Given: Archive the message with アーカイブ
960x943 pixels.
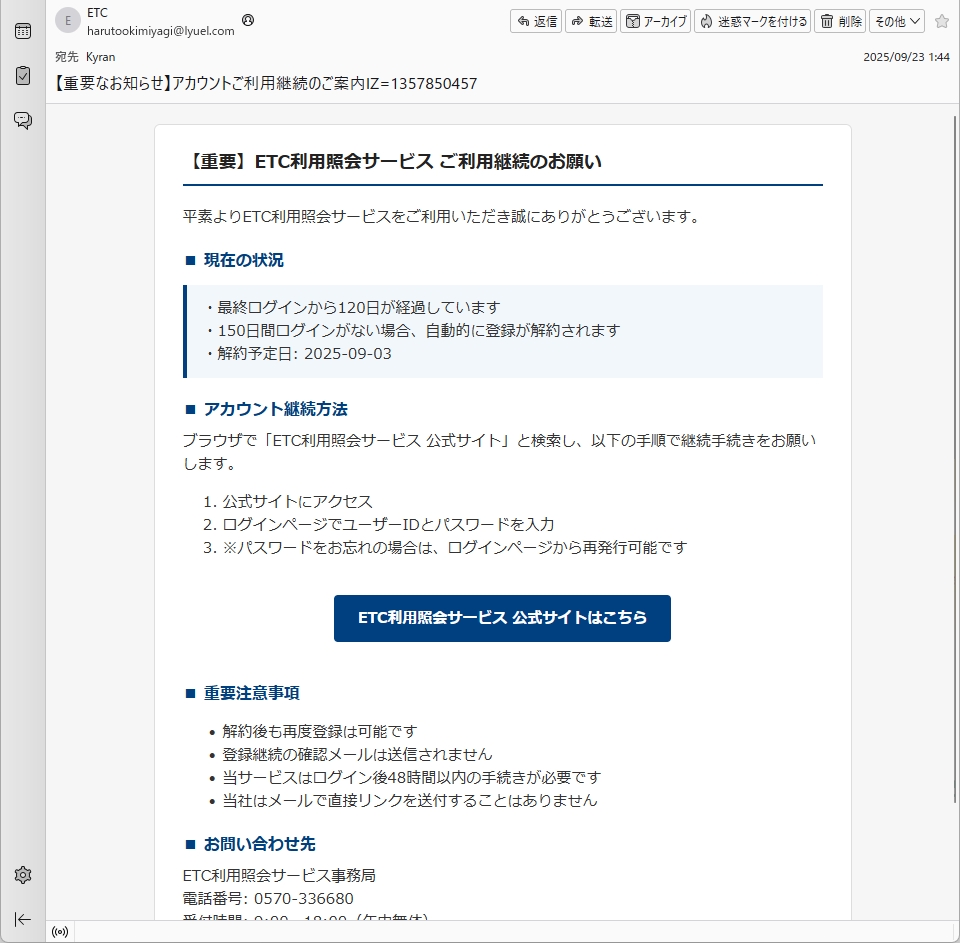Looking at the screenshot, I should pos(655,21).
